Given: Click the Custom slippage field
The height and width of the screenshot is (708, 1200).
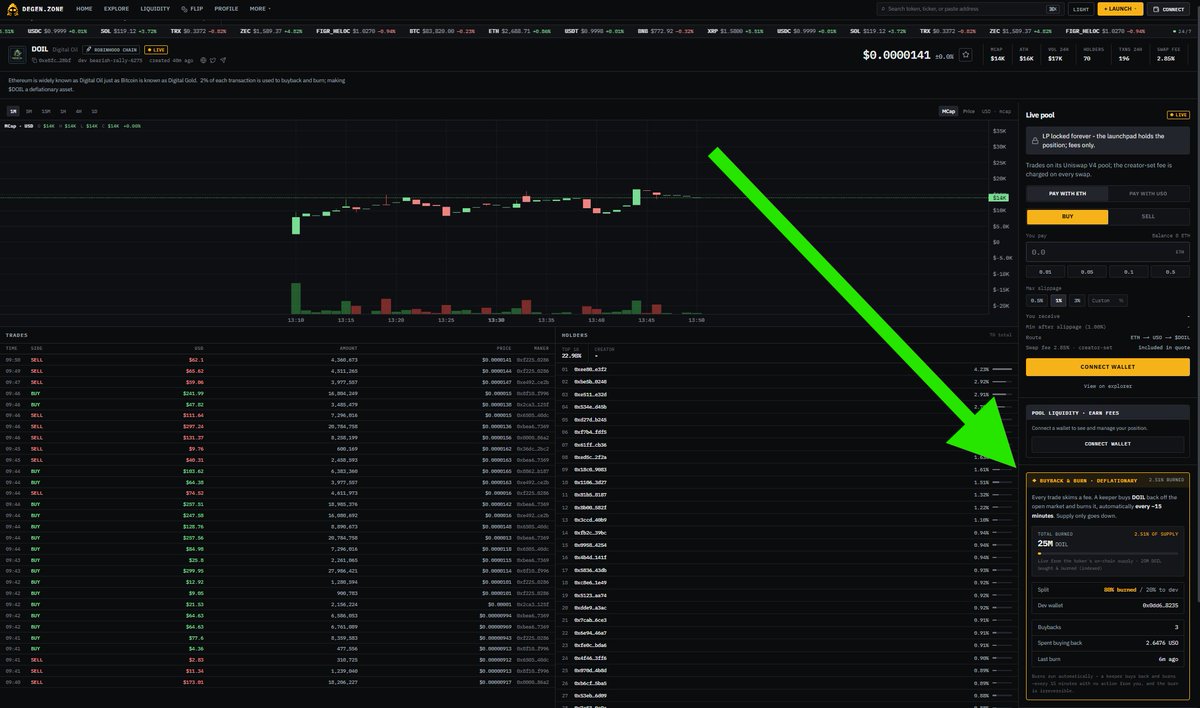Looking at the screenshot, I should click(1107, 300).
